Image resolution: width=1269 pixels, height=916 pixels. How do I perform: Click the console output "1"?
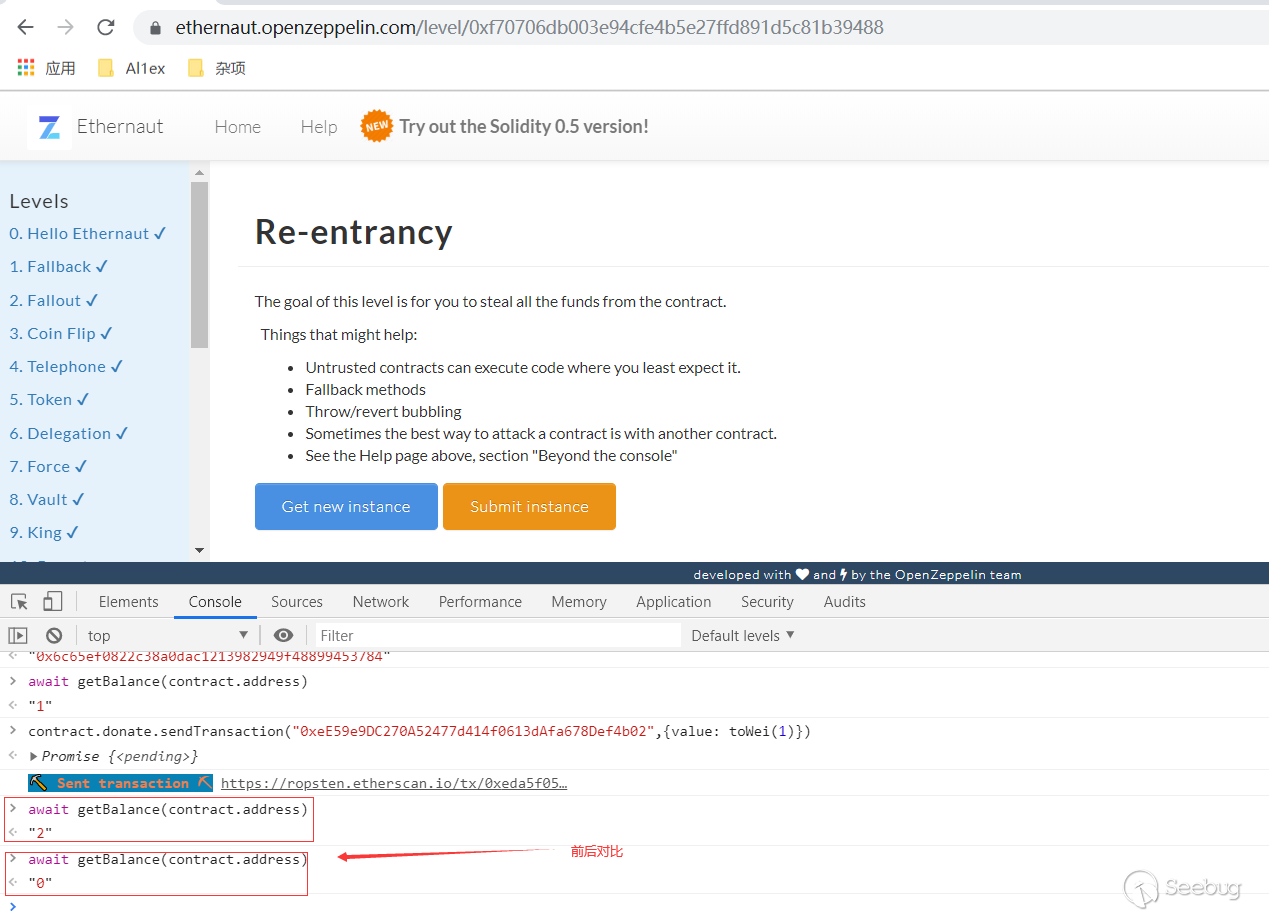coord(40,705)
